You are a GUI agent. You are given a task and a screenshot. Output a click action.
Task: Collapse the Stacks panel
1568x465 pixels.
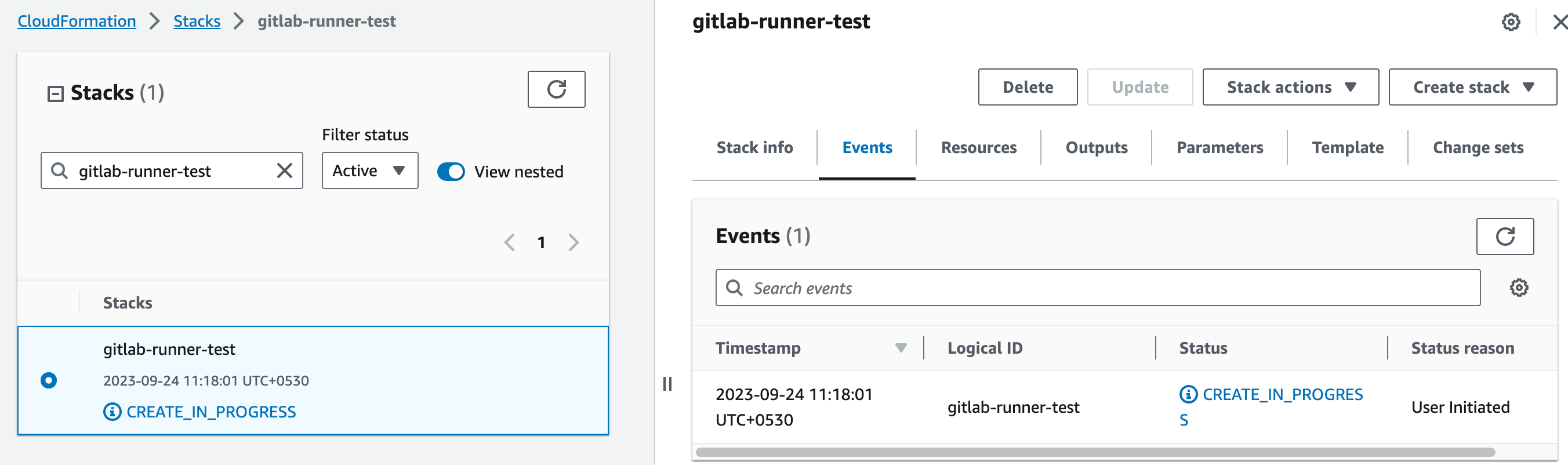click(x=56, y=94)
